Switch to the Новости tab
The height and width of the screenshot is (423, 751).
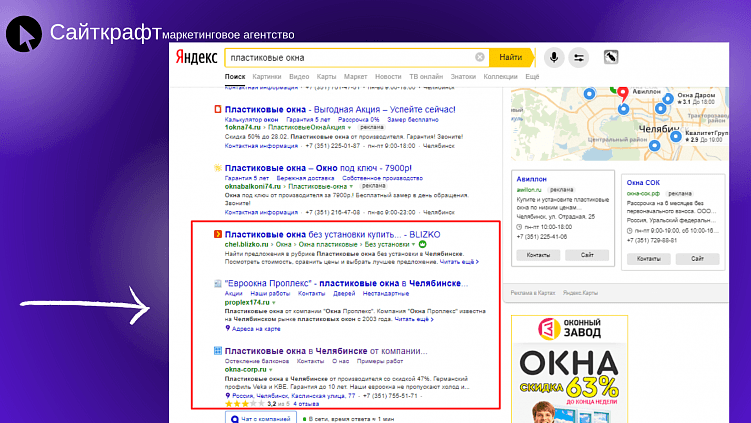coord(388,77)
